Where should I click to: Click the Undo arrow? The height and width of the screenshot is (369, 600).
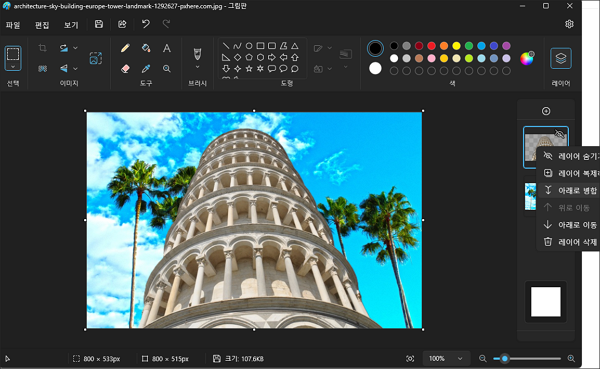[x=145, y=24]
